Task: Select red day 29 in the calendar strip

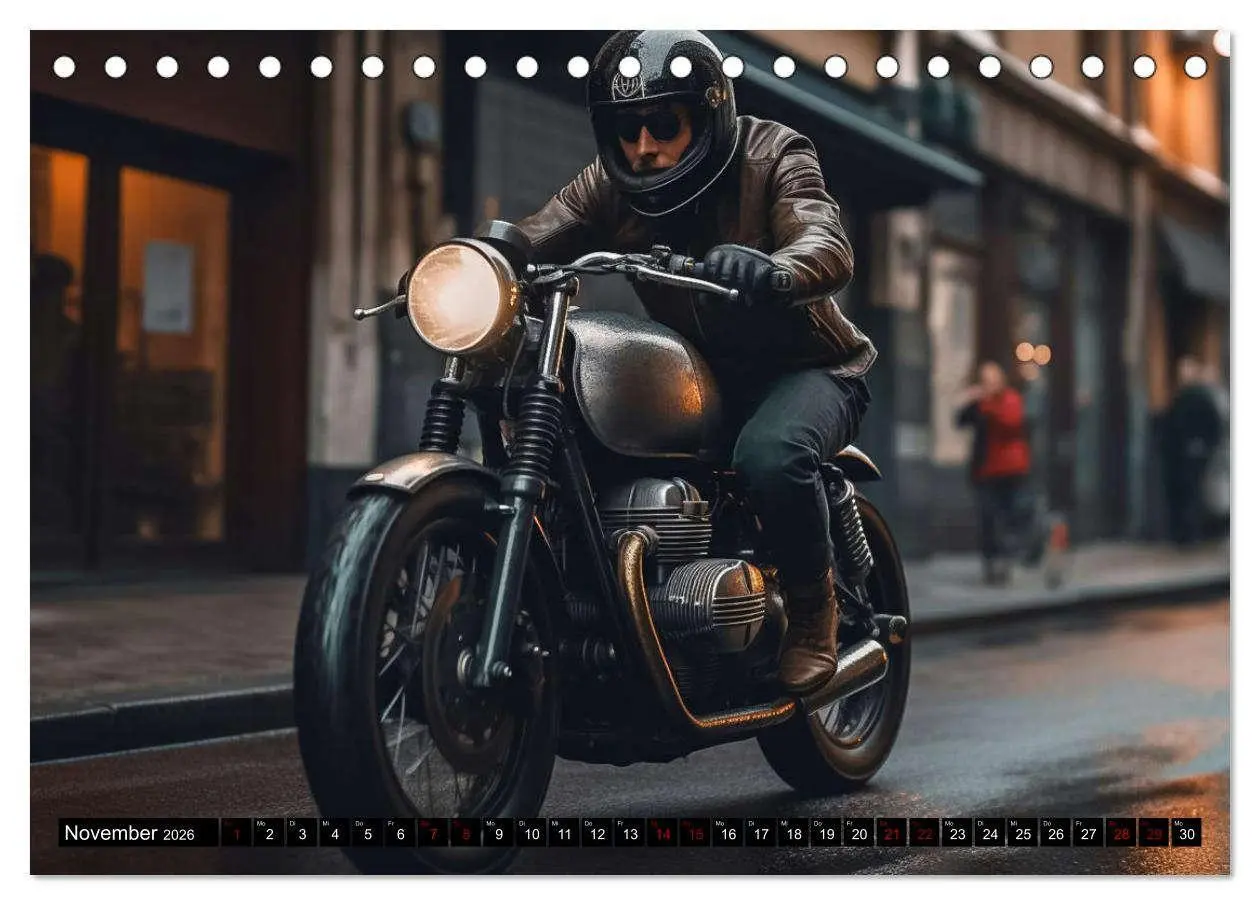Action: [1153, 833]
